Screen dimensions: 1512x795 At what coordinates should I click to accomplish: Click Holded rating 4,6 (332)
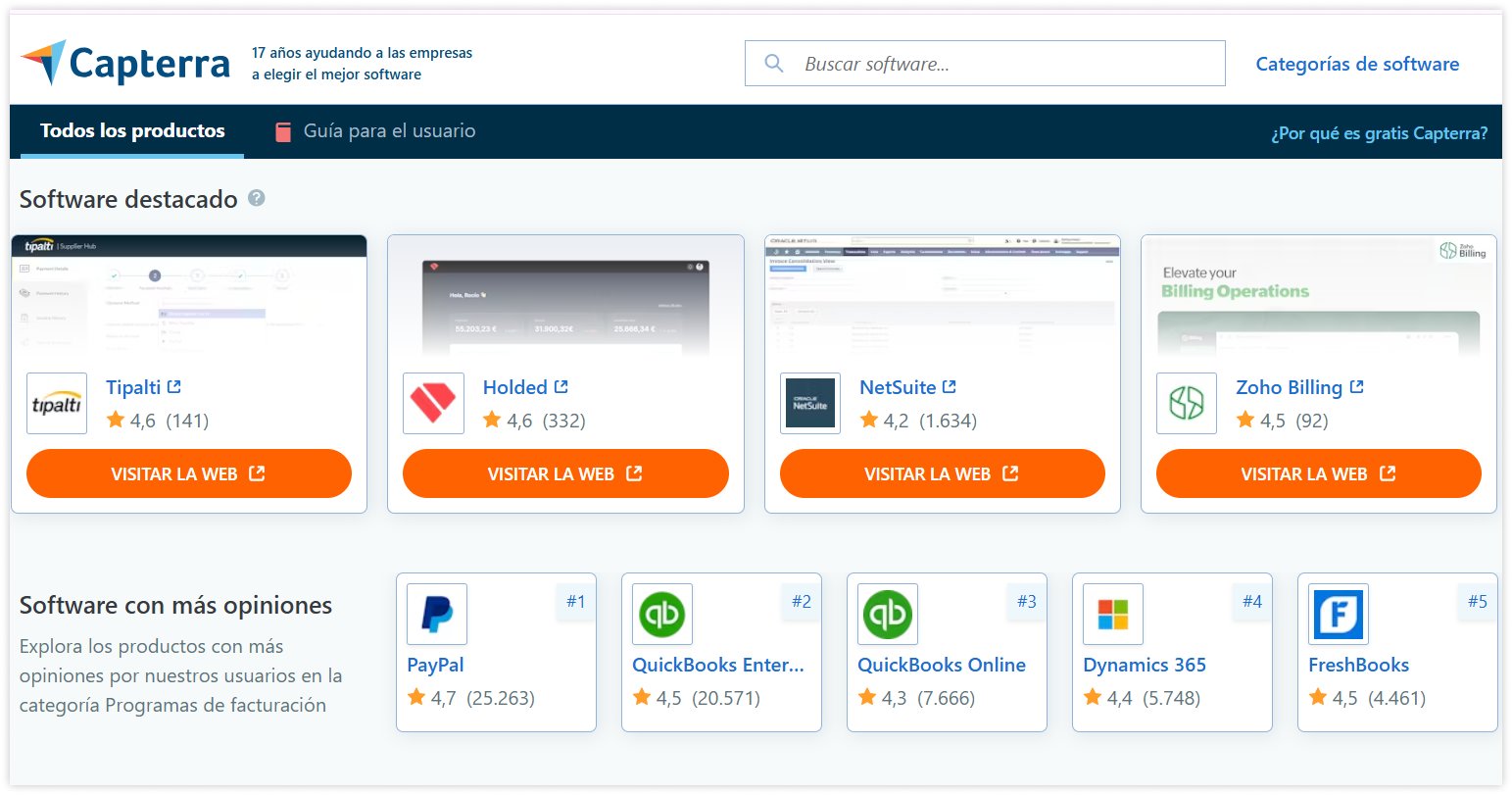[535, 421]
